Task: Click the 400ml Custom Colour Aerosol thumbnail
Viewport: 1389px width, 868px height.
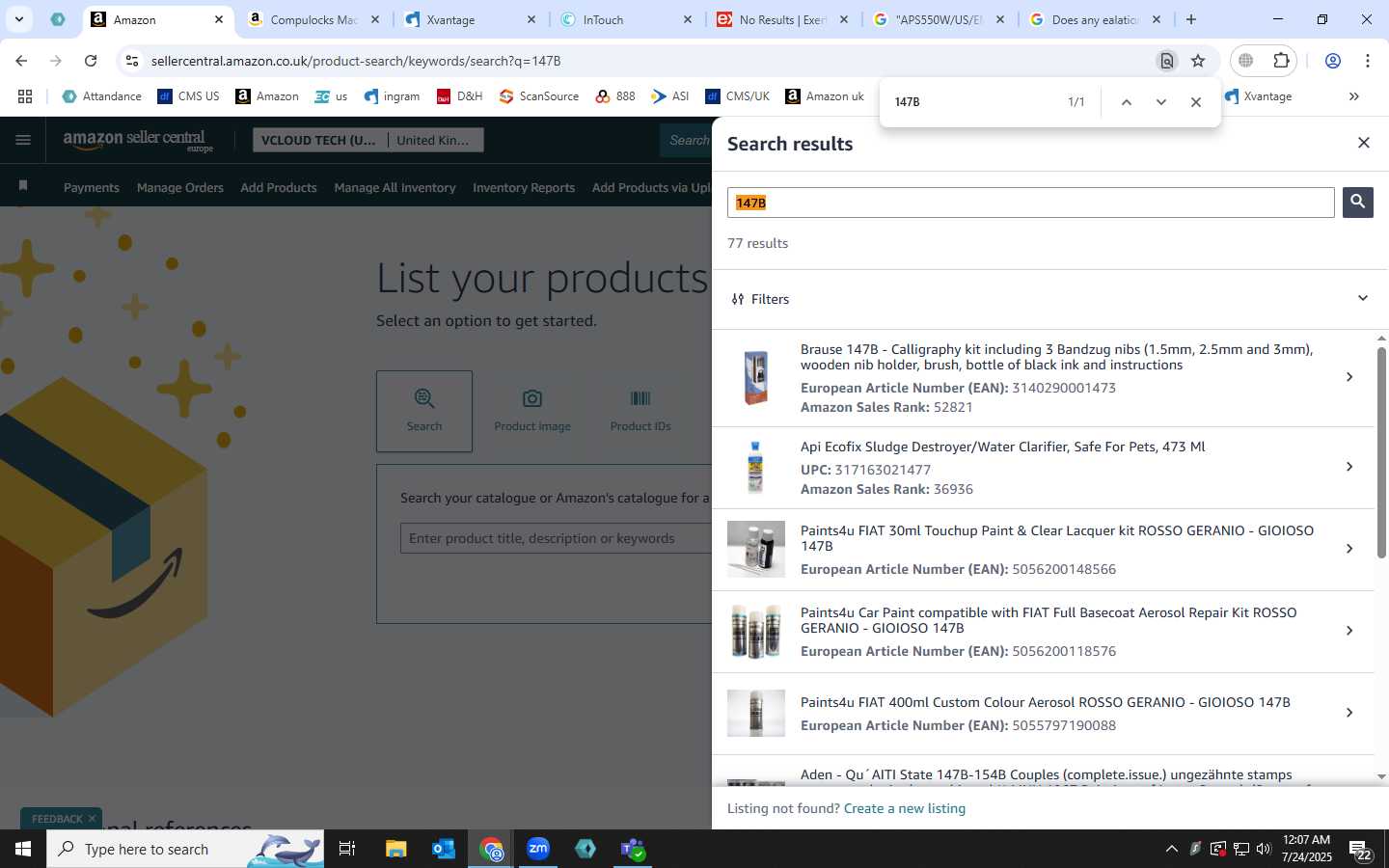Action: [755, 713]
